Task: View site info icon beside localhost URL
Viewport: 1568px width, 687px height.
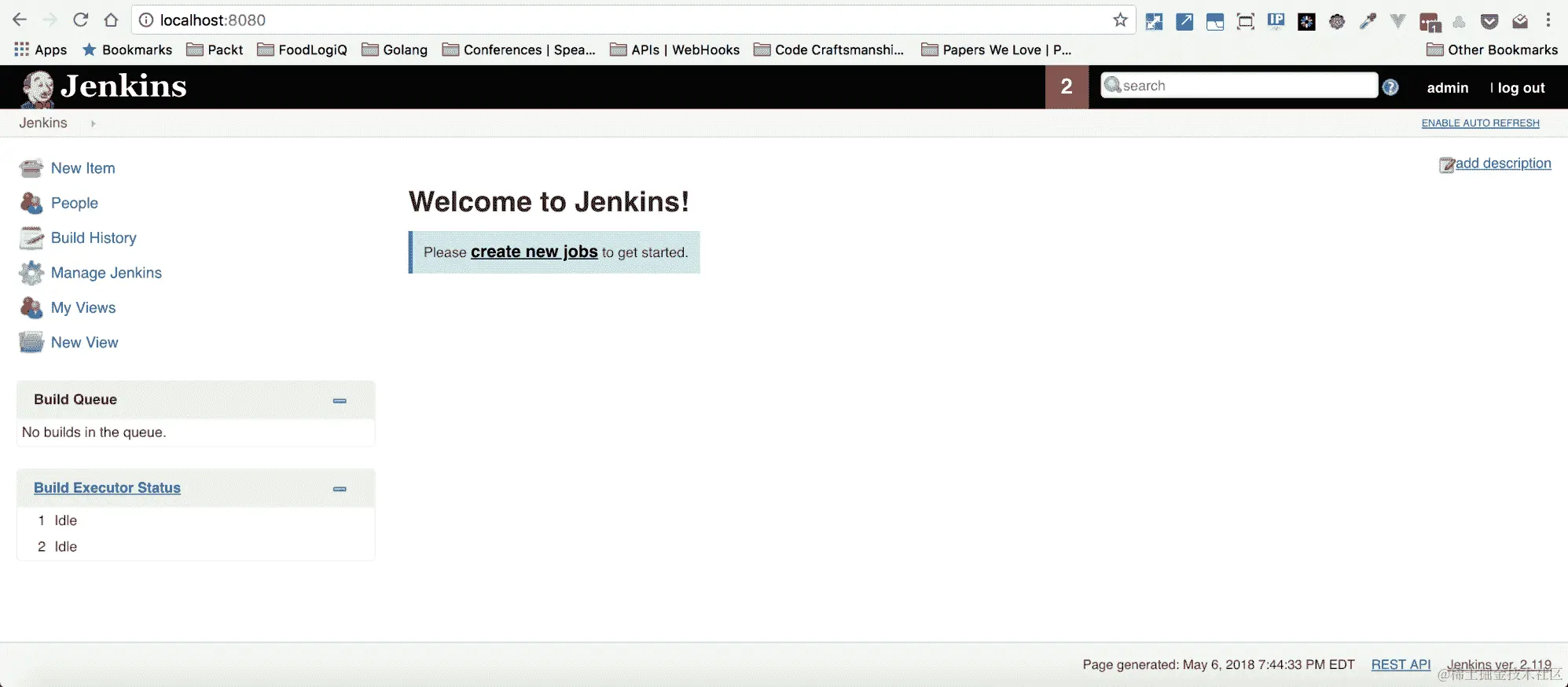Action: coord(146,20)
